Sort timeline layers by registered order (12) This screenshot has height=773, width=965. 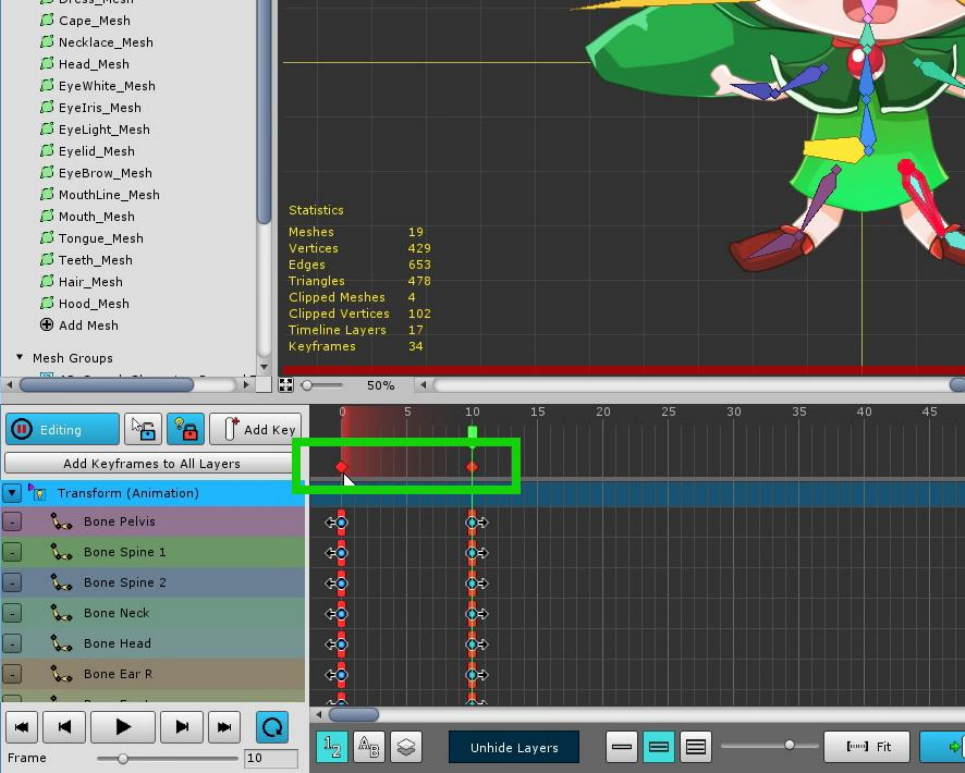coord(332,747)
